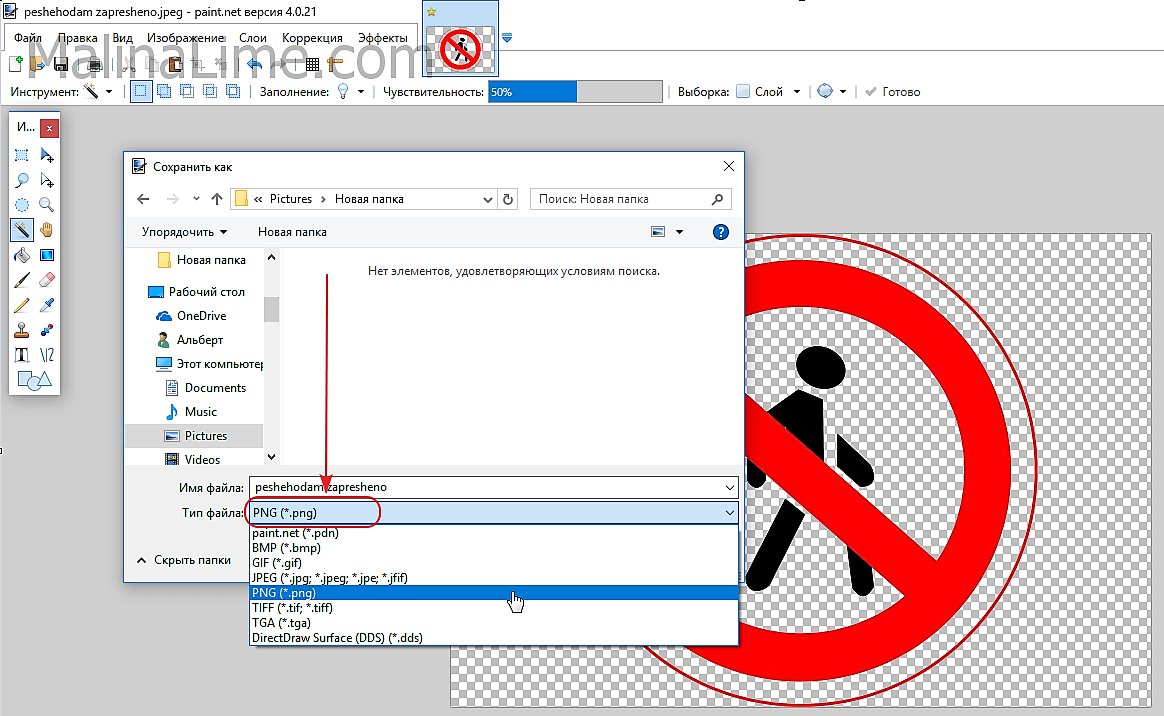Click the Чувствительность tolerance slider bar
This screenshot has width=1164, height=716.
tap(575, 92)
